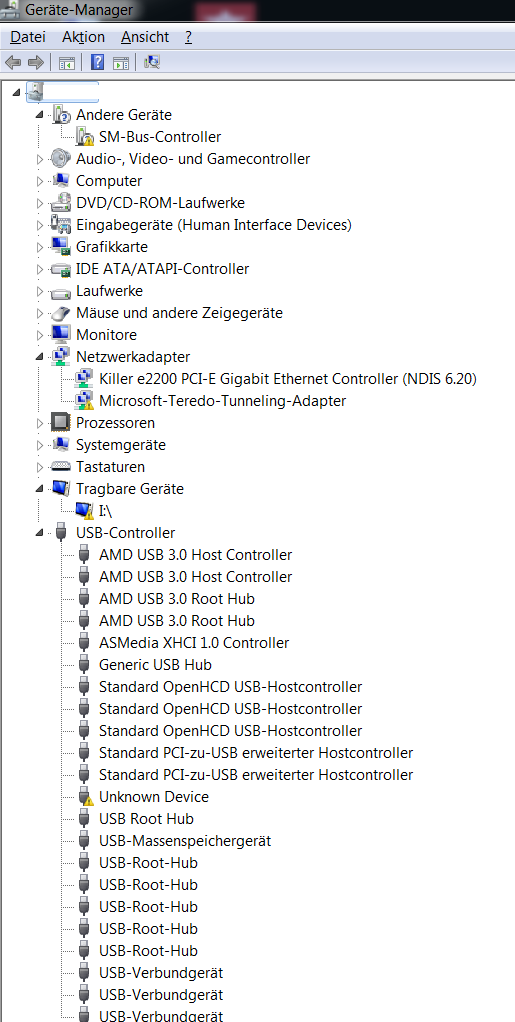515x1022 pixels.
Task: Click the back arrow toolbar icon
Action: click(13, 63)
